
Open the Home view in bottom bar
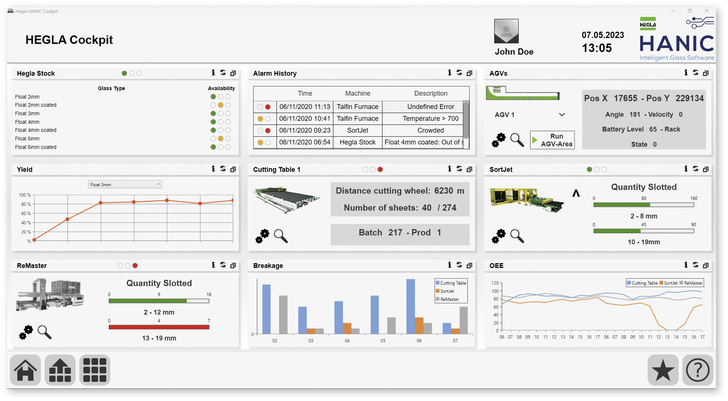[27, 370]
